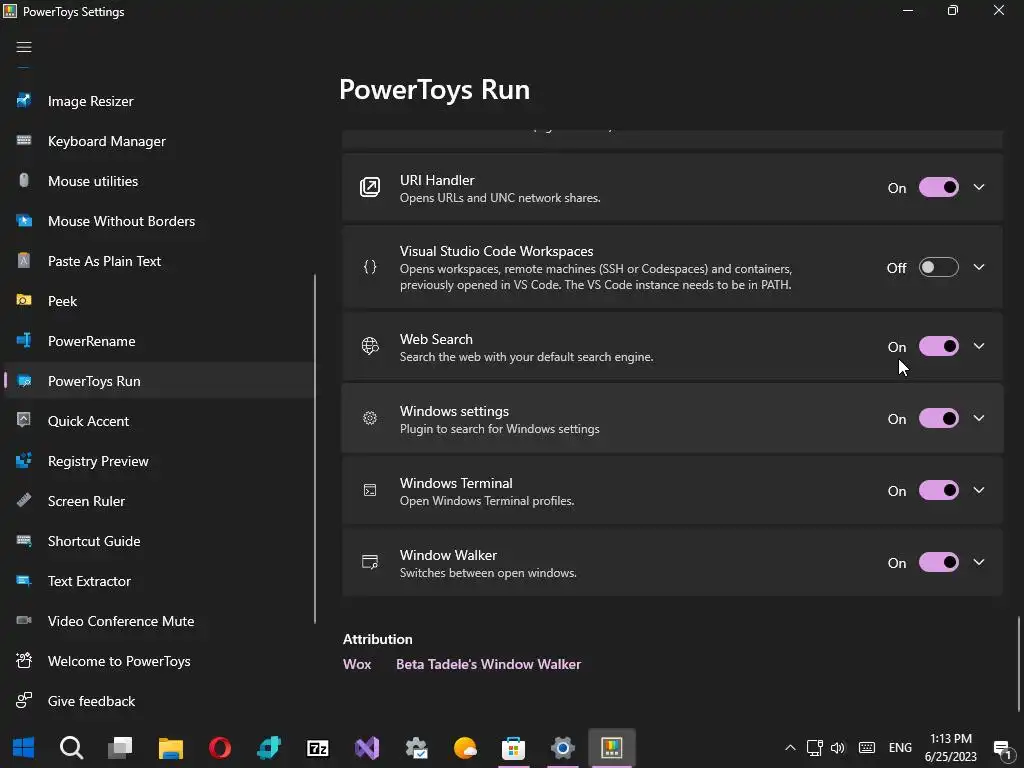Click Give feedback in the sidebar
Viewport: 1024px width, 768px height.
pyautogui.click(x=159, y=701)
